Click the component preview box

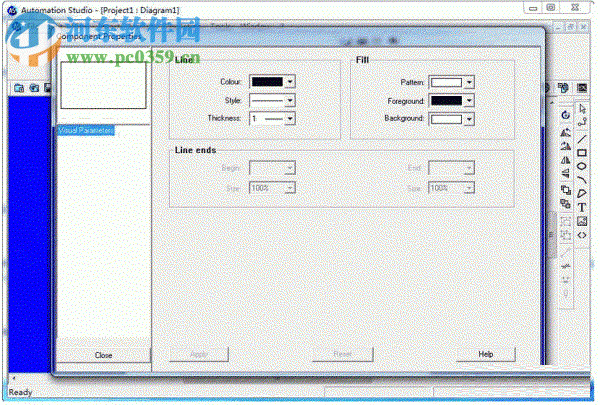103,85
